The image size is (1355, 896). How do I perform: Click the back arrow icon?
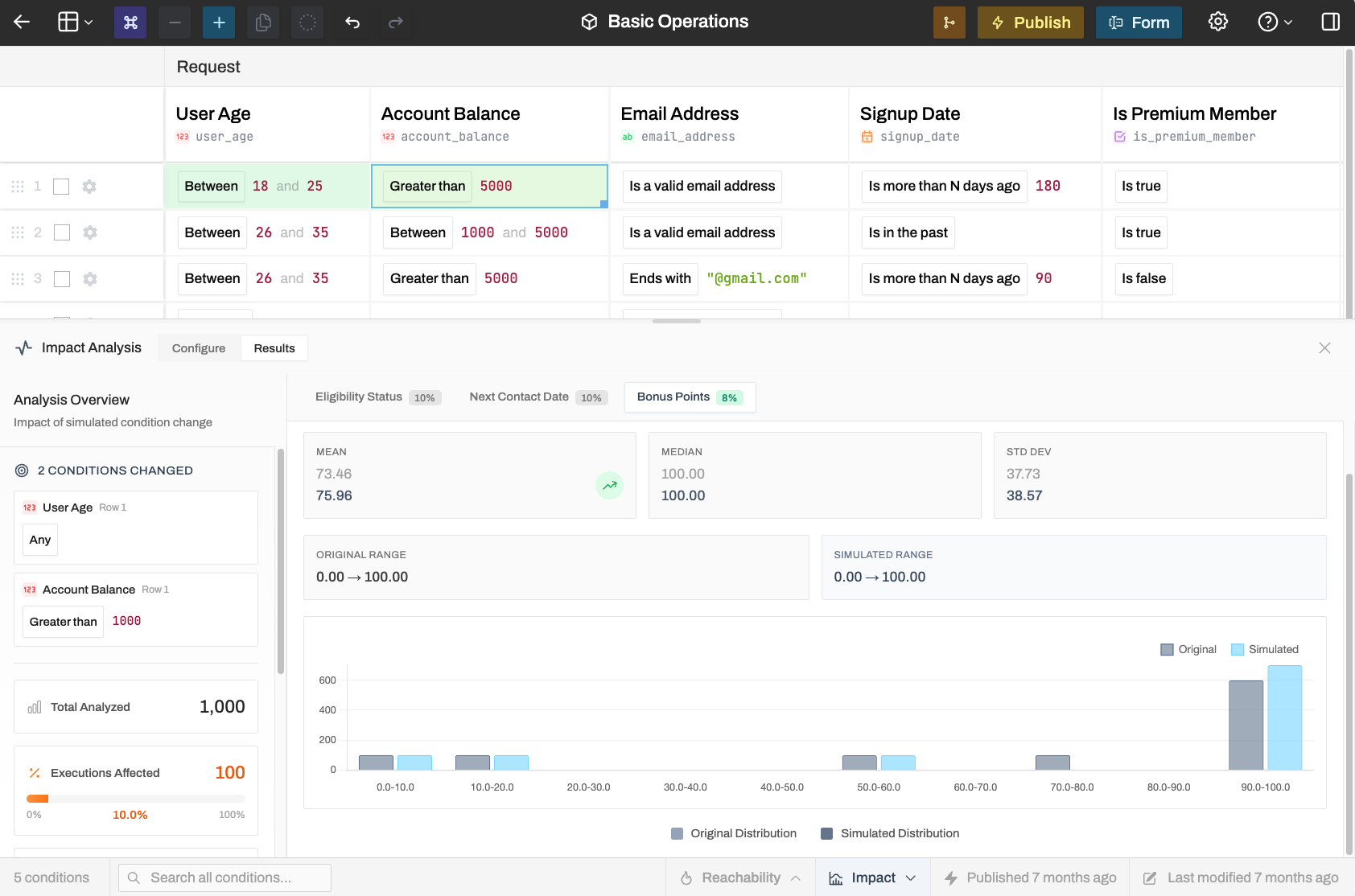(22, 22)
